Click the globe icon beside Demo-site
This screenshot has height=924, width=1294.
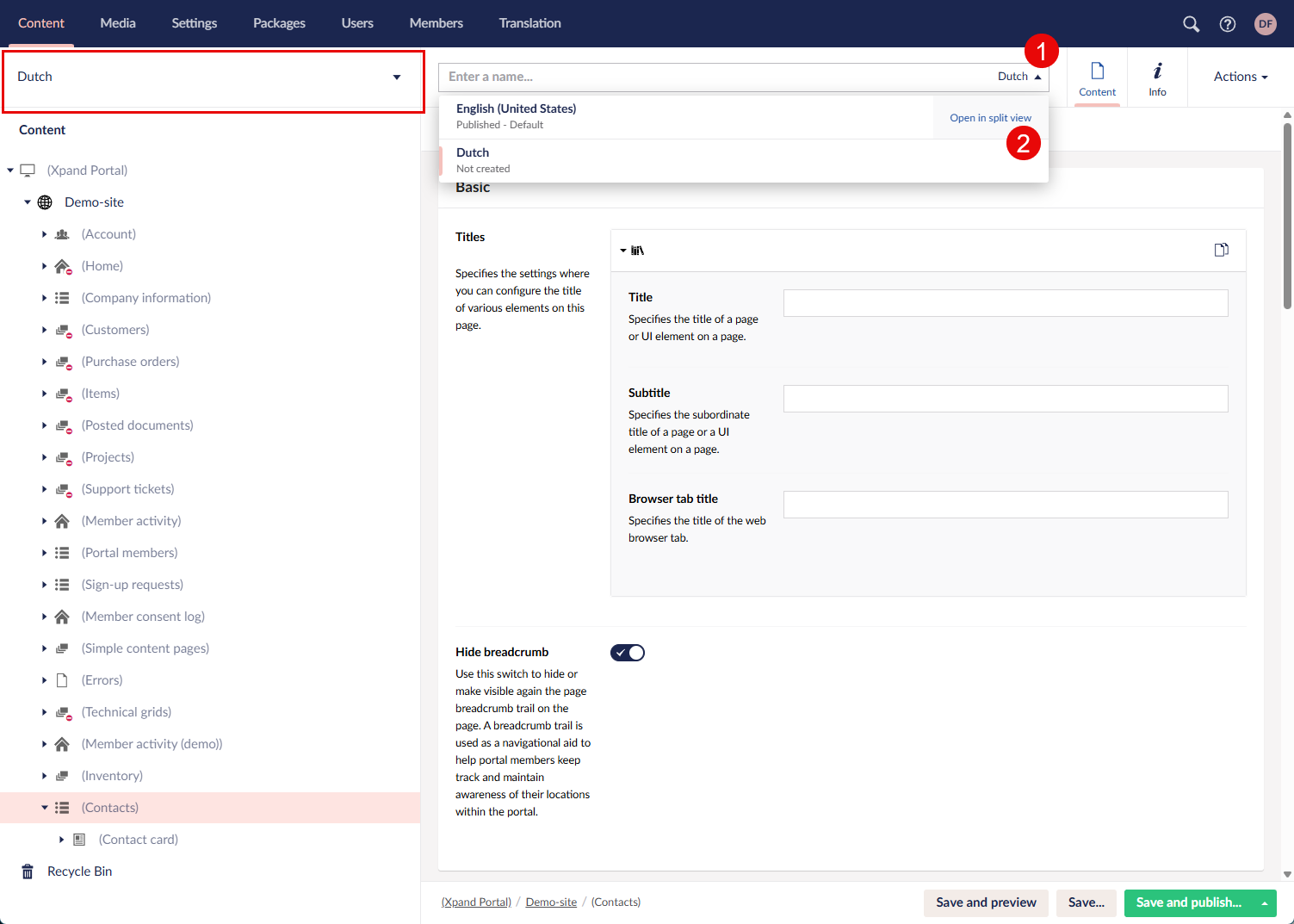pos(45,202)
